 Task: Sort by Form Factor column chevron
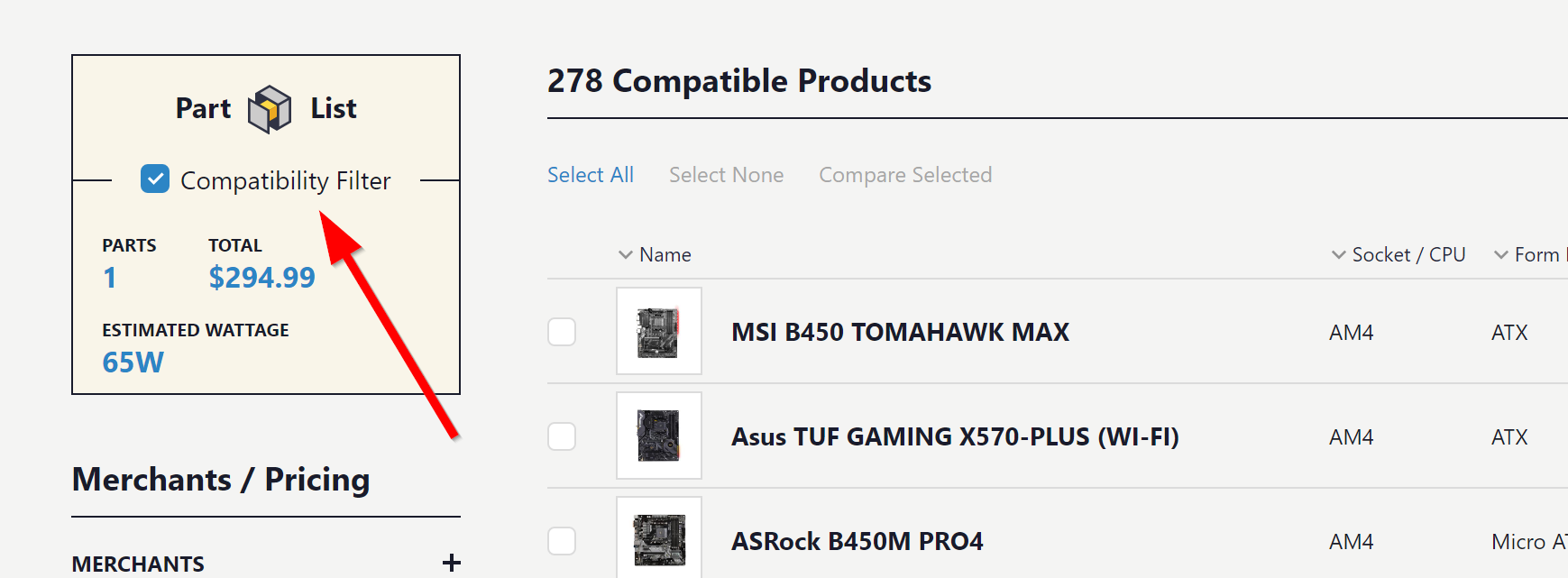pos(1501,255)
